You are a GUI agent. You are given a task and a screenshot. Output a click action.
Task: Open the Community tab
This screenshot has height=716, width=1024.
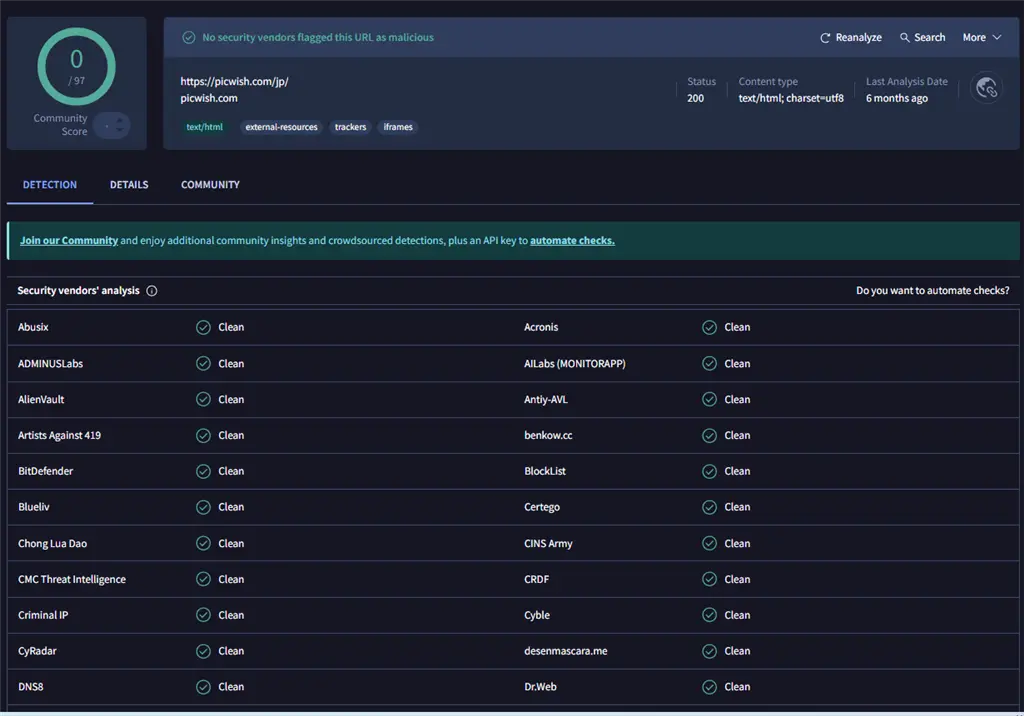pos(210,185)
